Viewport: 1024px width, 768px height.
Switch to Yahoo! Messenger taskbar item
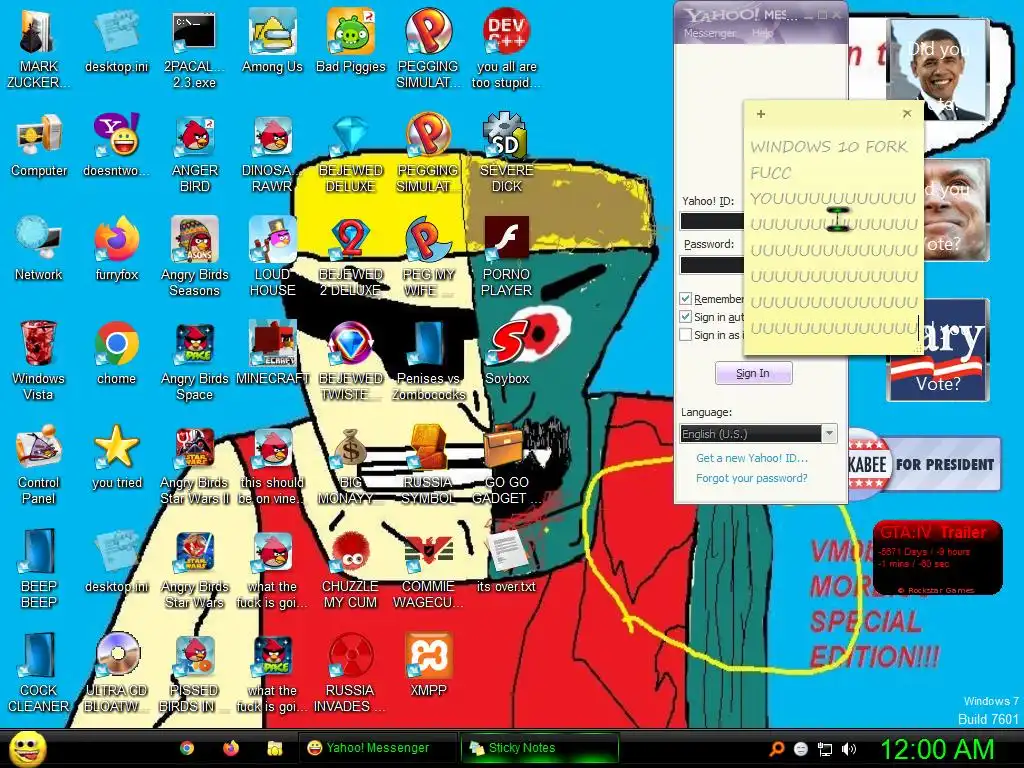(377, 748)
